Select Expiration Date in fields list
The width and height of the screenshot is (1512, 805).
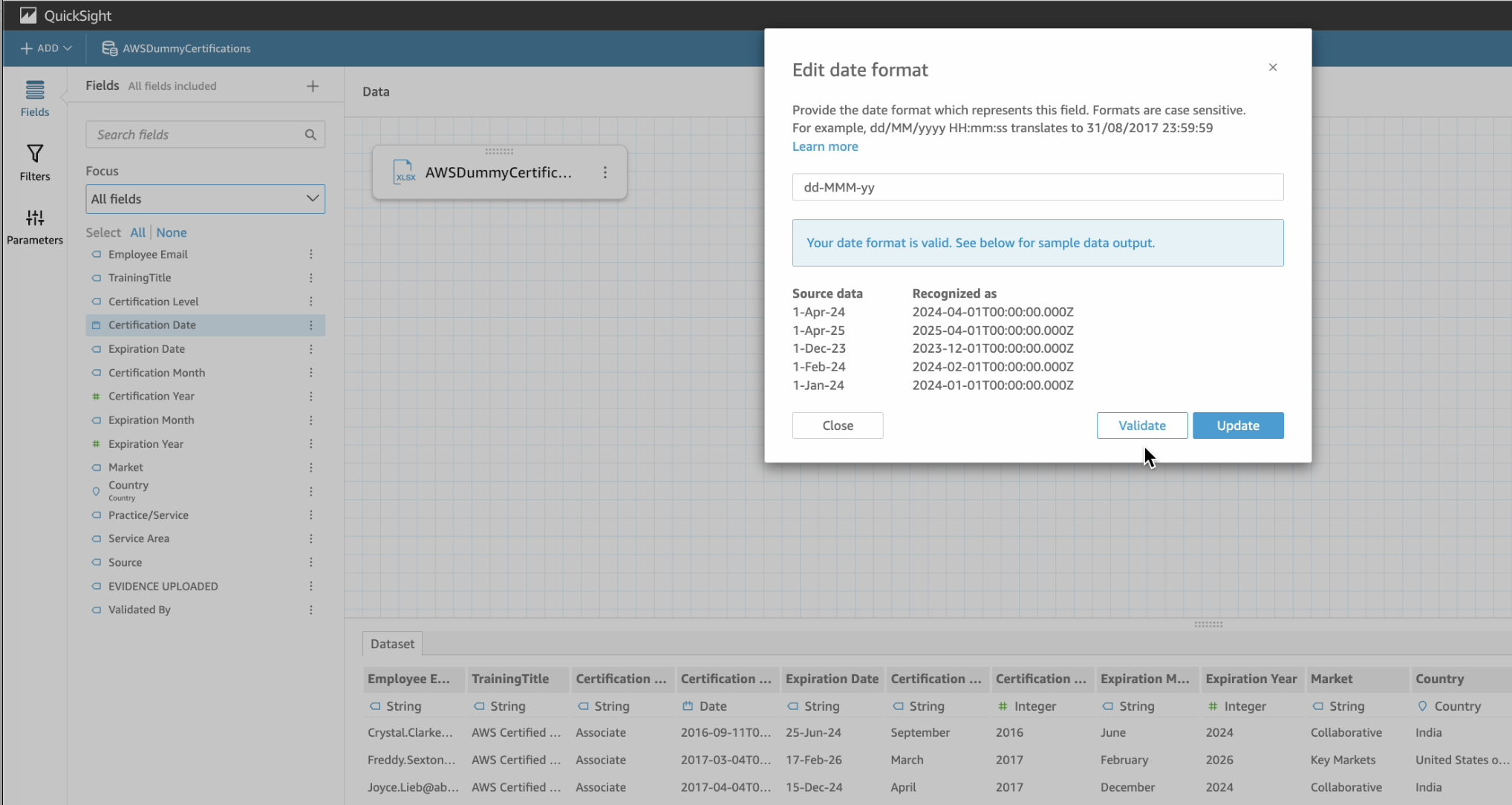[147, 349]
